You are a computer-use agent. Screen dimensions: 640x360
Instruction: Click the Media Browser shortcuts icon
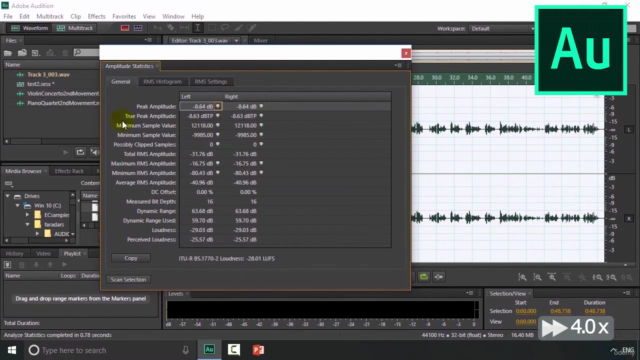(9, 184)
